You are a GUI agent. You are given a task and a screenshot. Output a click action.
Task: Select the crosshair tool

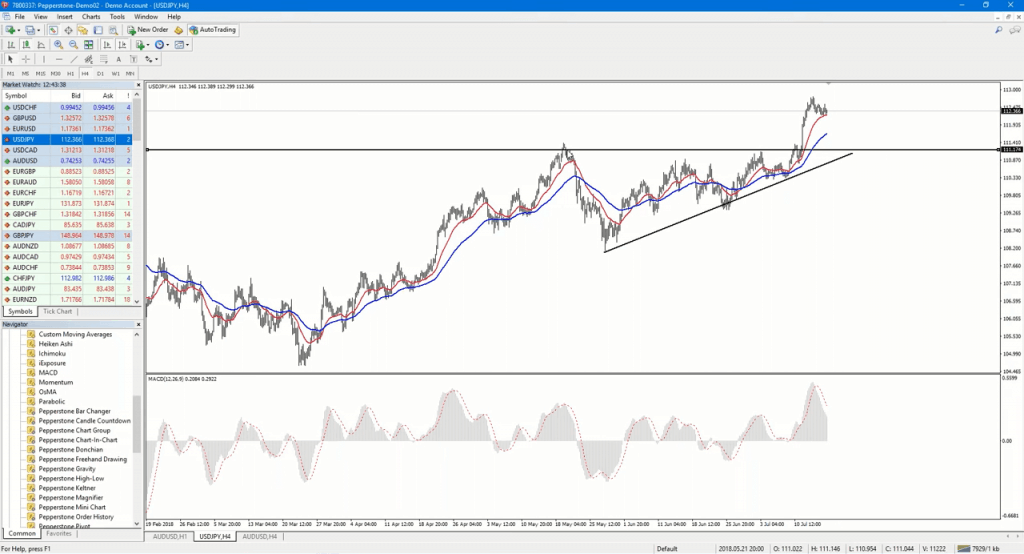pyautogui.click(x=25, y=59)
